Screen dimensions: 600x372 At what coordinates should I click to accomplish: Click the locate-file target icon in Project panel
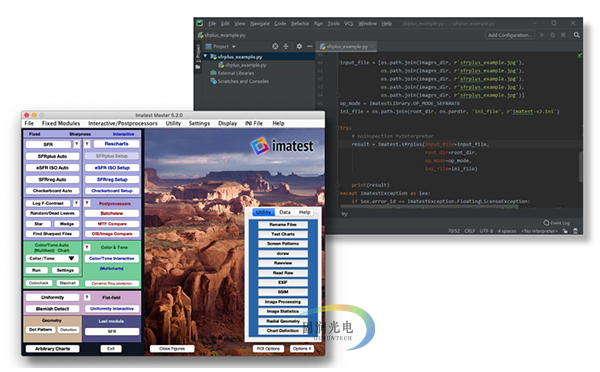point(275,46)
